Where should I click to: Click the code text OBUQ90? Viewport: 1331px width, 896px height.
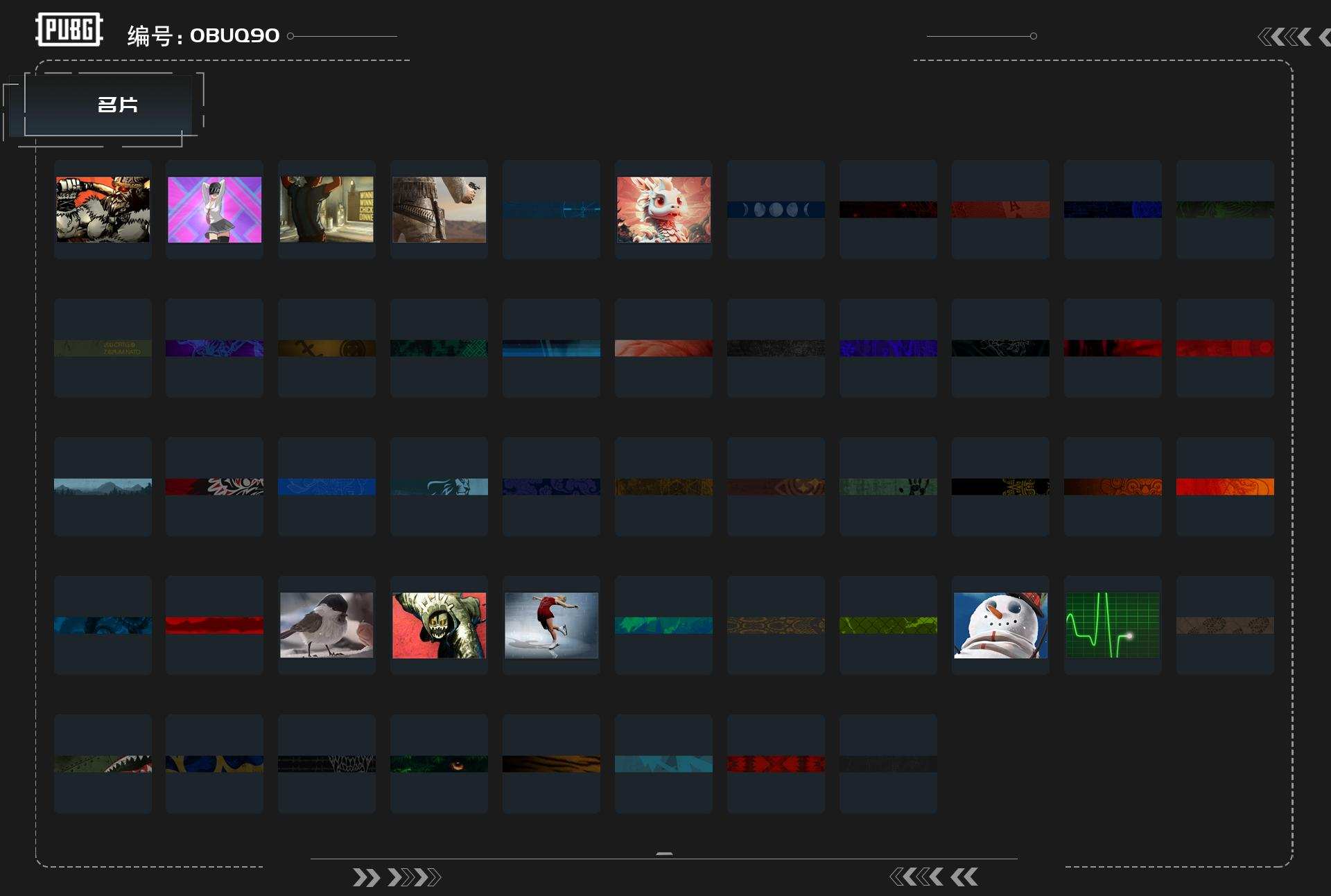(x=234, y=35)
